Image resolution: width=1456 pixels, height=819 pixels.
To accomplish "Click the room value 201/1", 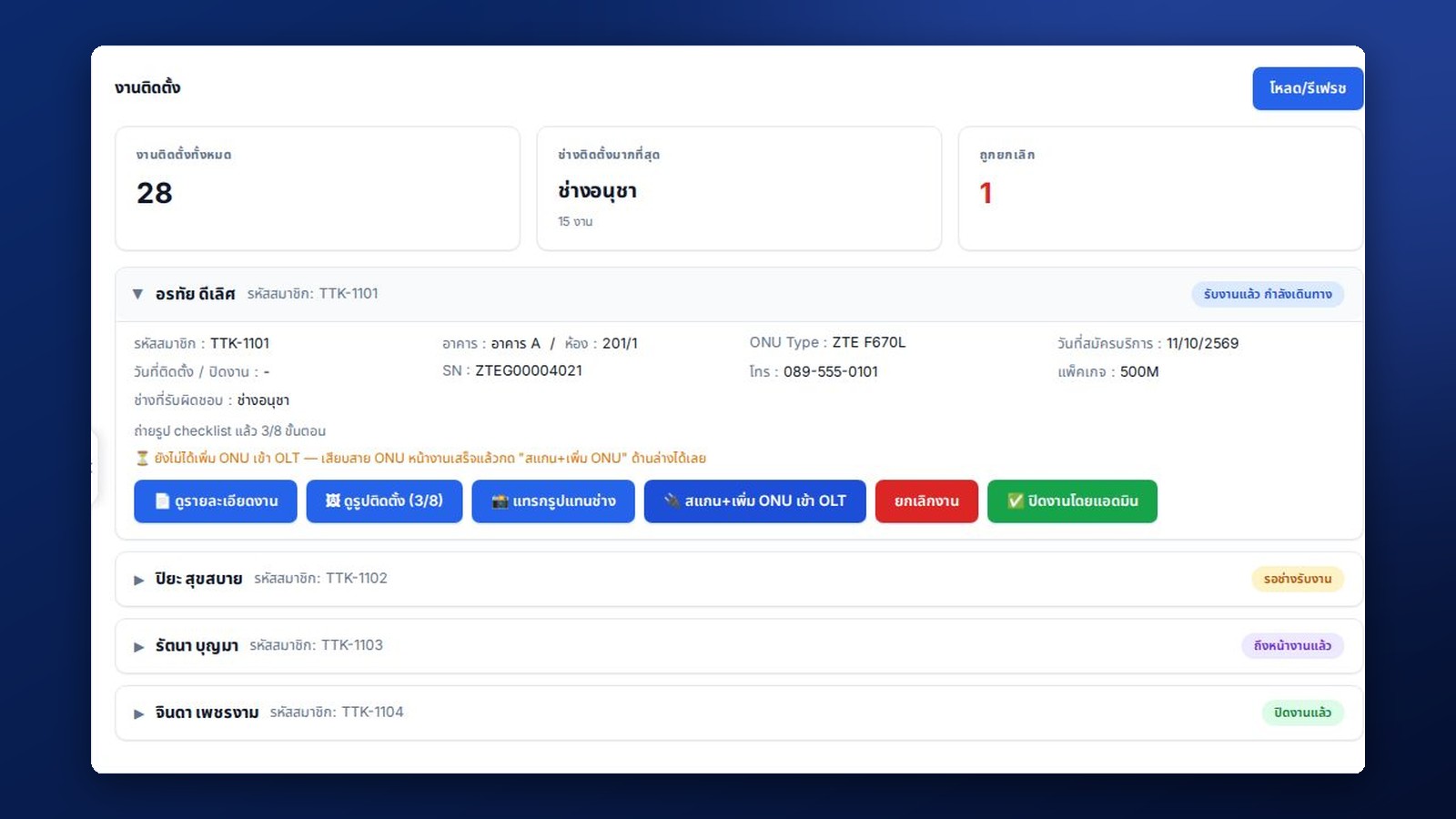I will (x=620, y=343).
